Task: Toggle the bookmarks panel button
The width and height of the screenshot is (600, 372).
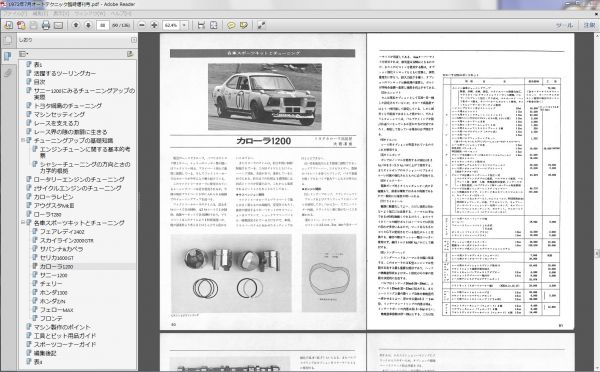Action: pyautogui.click(x=7, y=57)
